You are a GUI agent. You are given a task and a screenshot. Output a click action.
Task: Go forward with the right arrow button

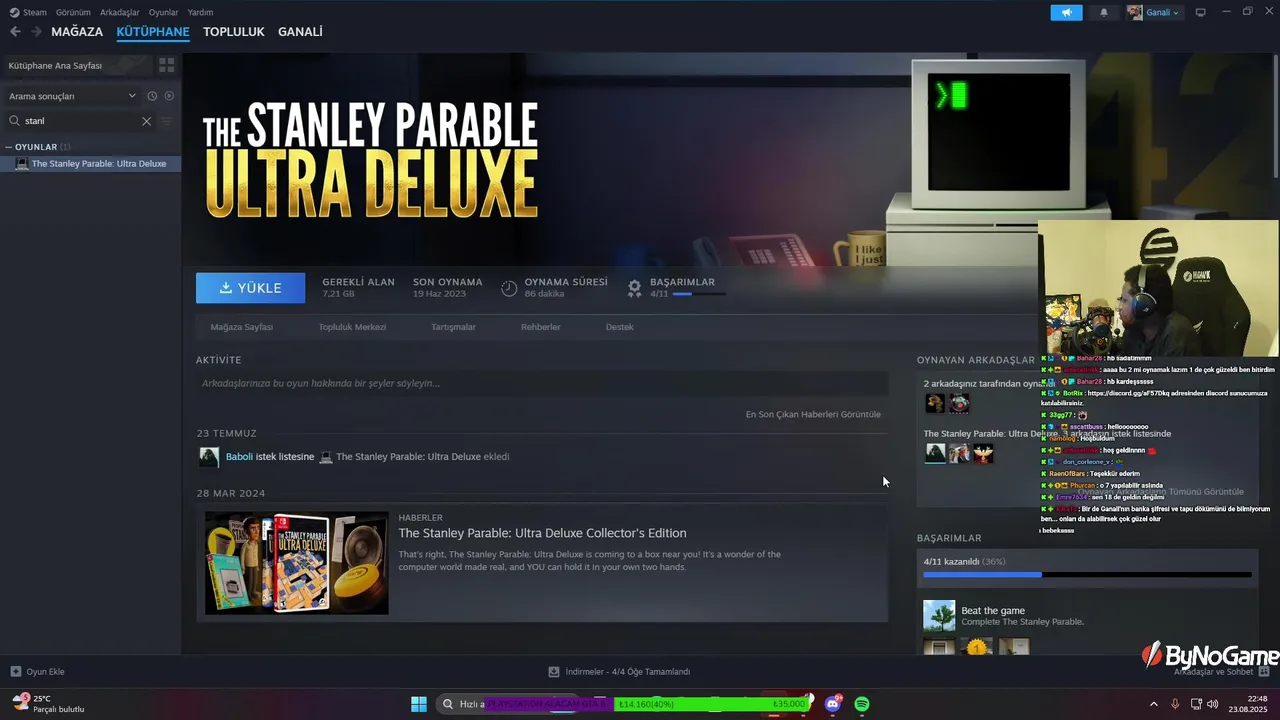pyautogui.click(x=36, y=32)
